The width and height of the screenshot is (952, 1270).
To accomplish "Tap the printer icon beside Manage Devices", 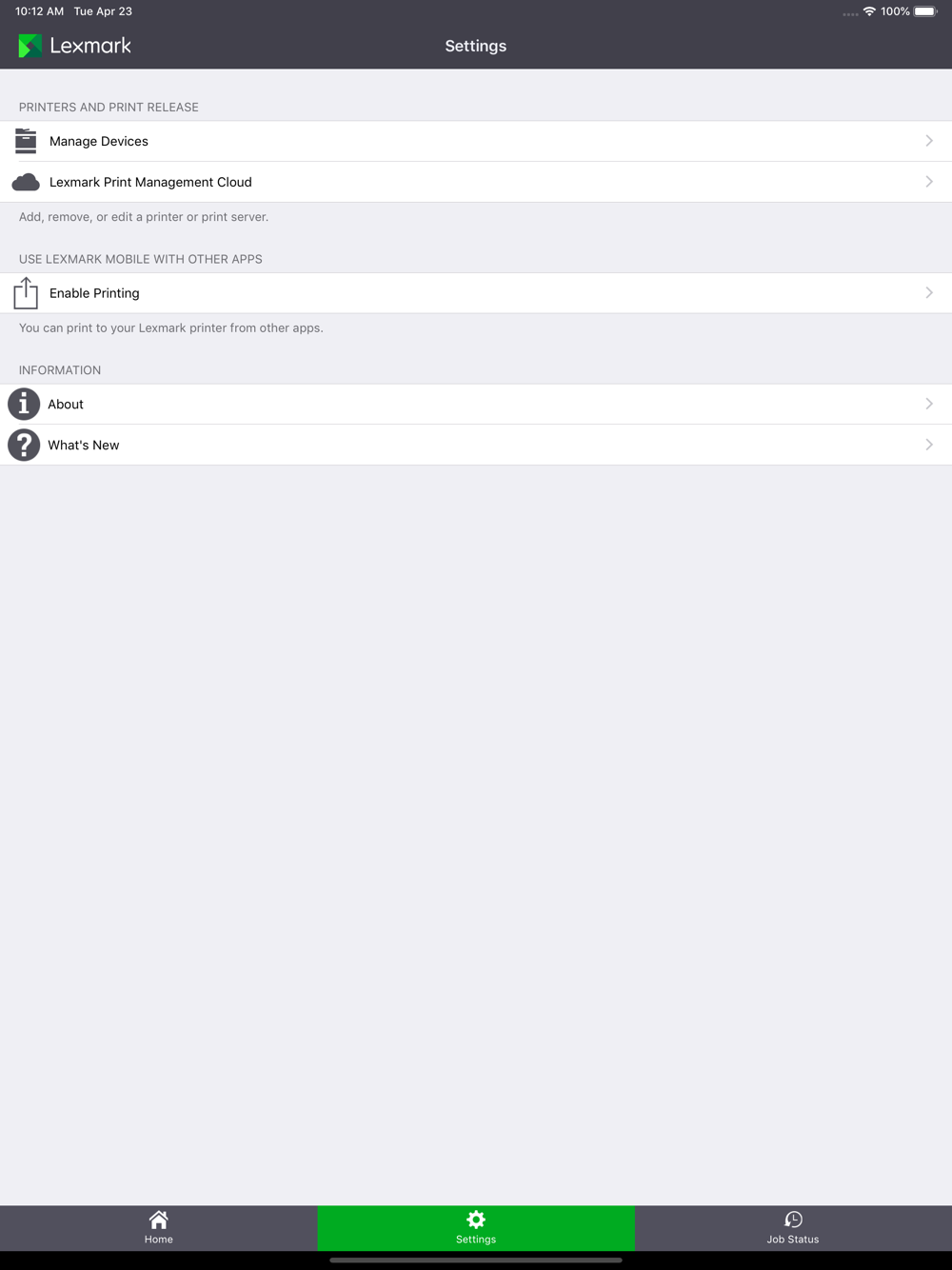I will [x=26, y=141].
